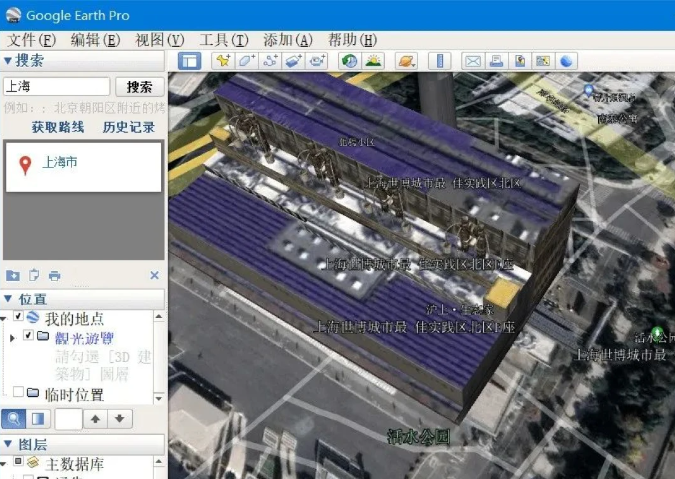
Task: Uncheck the 觀光游覽 folder checkbox
Action: (x=28, y=335)
